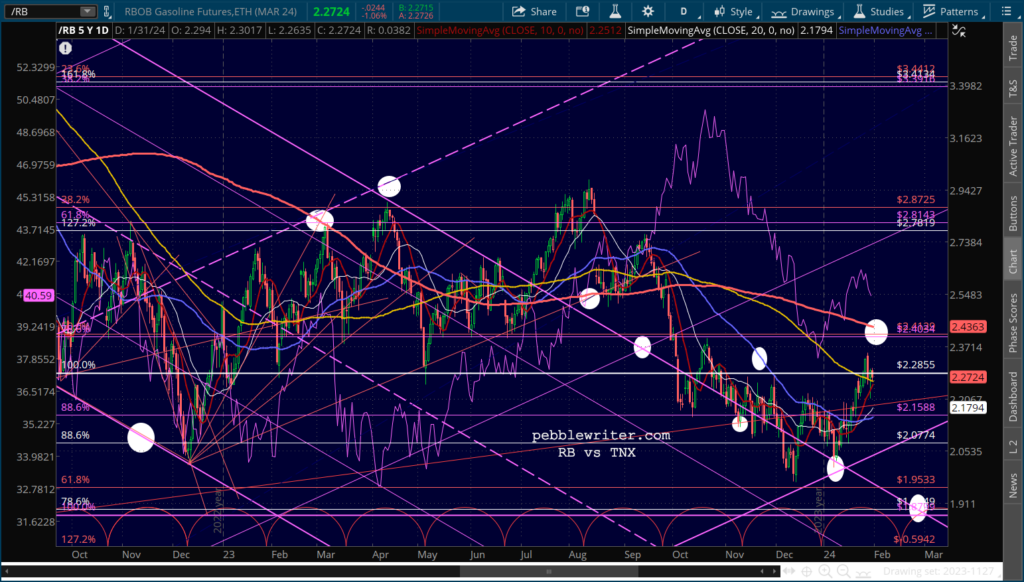Click the scrollbar left arrow

(x=5, y=572)
